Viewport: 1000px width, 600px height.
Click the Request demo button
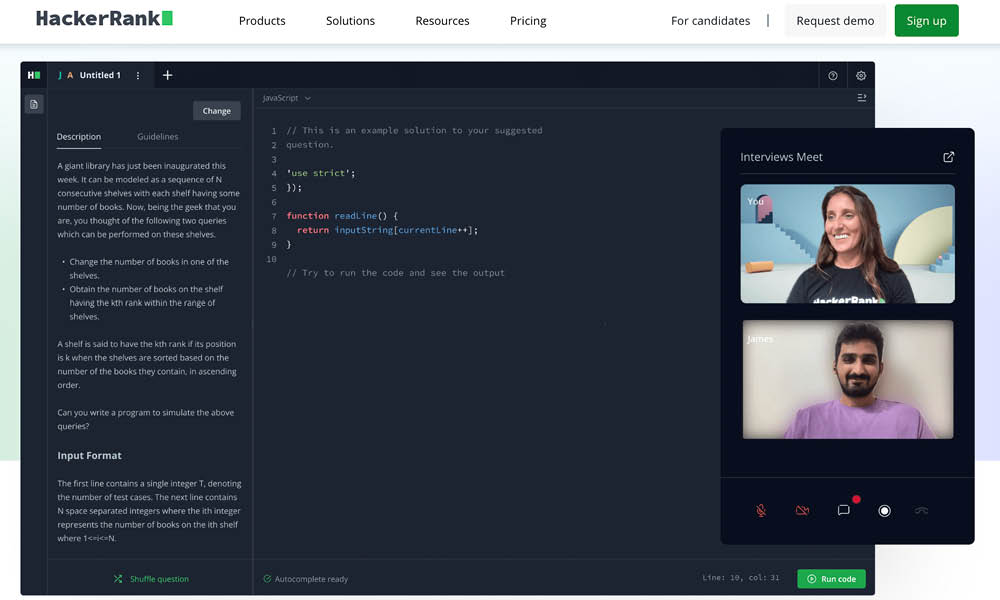click(x=835, y=21)
